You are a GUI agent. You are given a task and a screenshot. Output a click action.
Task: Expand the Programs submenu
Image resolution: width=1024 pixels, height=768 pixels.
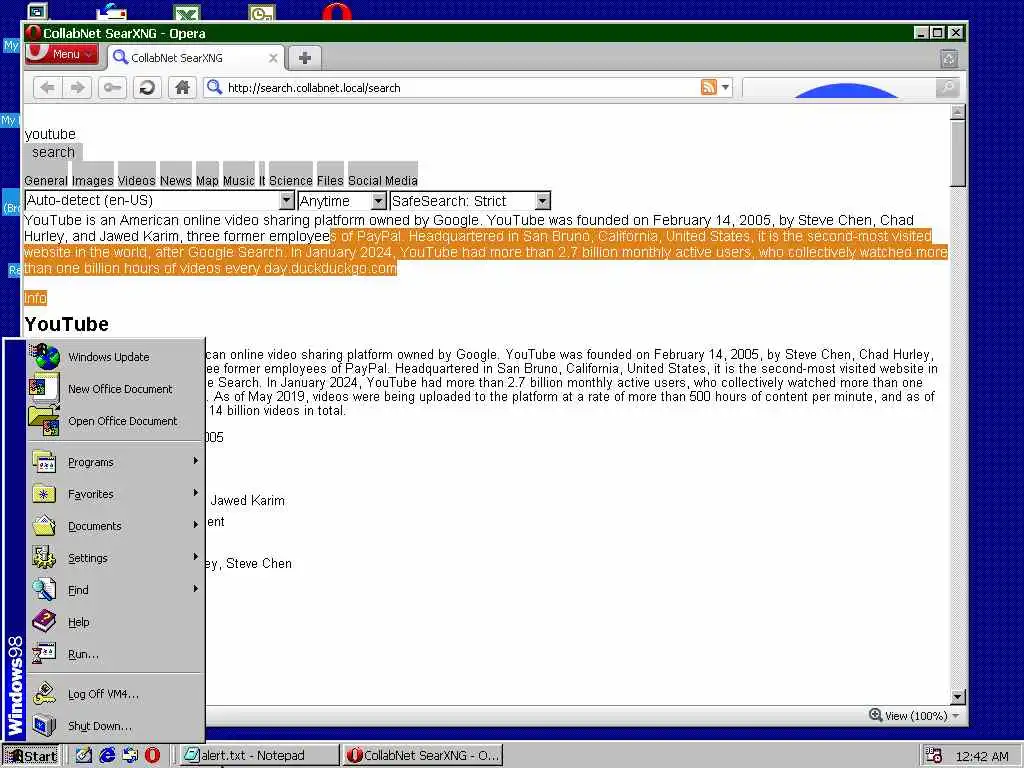pos(116,462)
